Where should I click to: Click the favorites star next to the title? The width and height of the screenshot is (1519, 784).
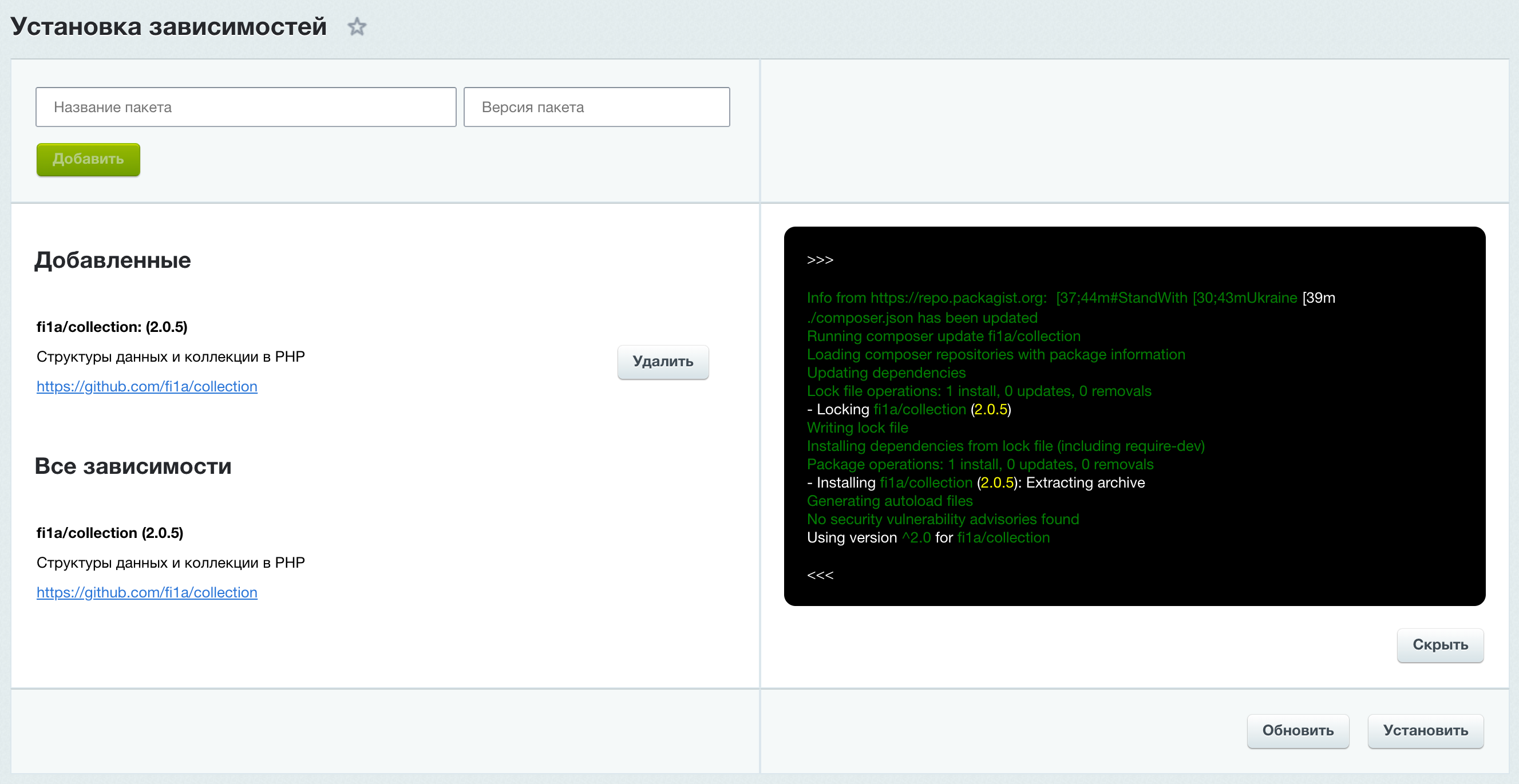point(357,26)
